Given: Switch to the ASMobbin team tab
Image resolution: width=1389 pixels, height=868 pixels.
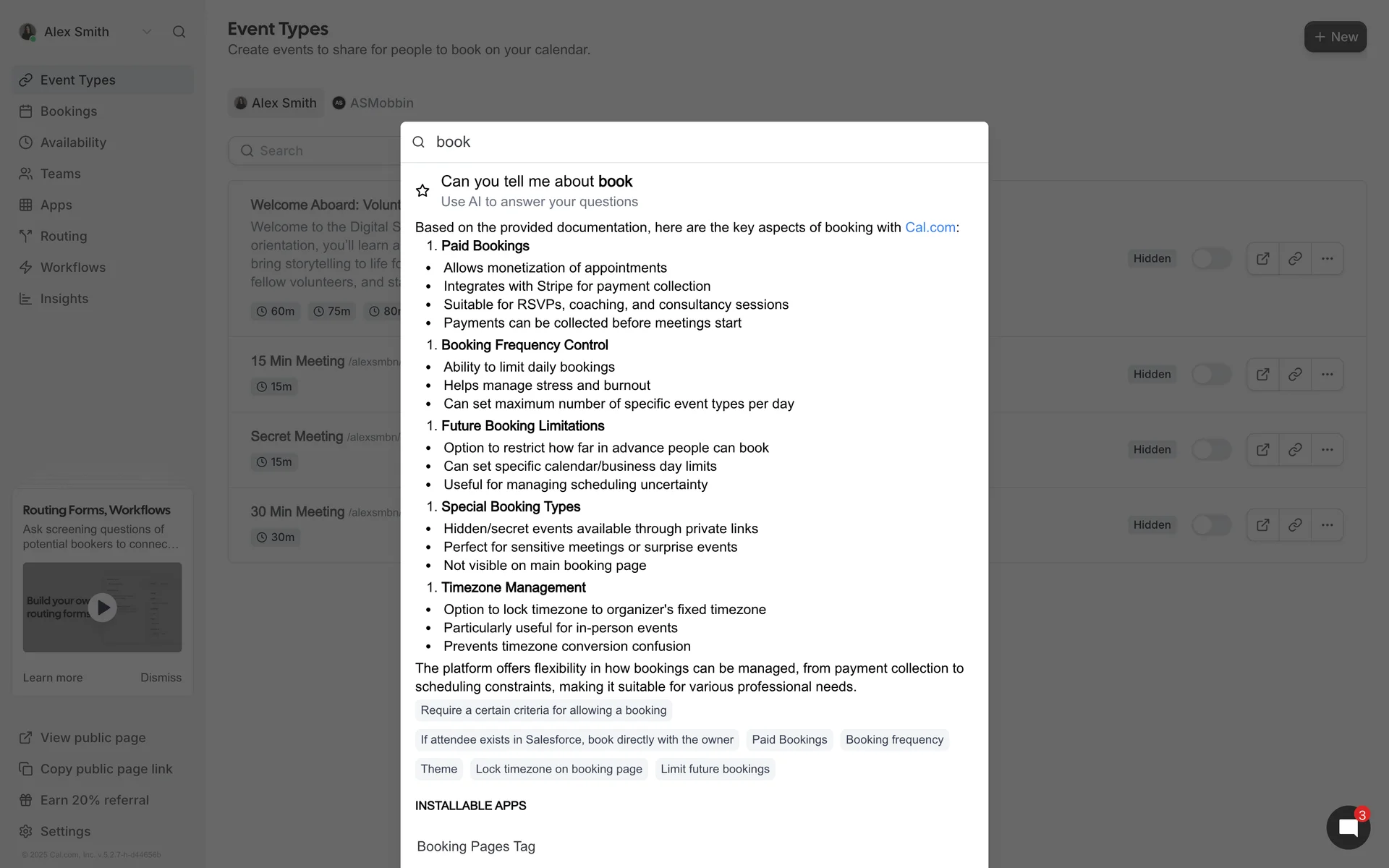Looking at the screenshot, I should (x=373, y=103).
